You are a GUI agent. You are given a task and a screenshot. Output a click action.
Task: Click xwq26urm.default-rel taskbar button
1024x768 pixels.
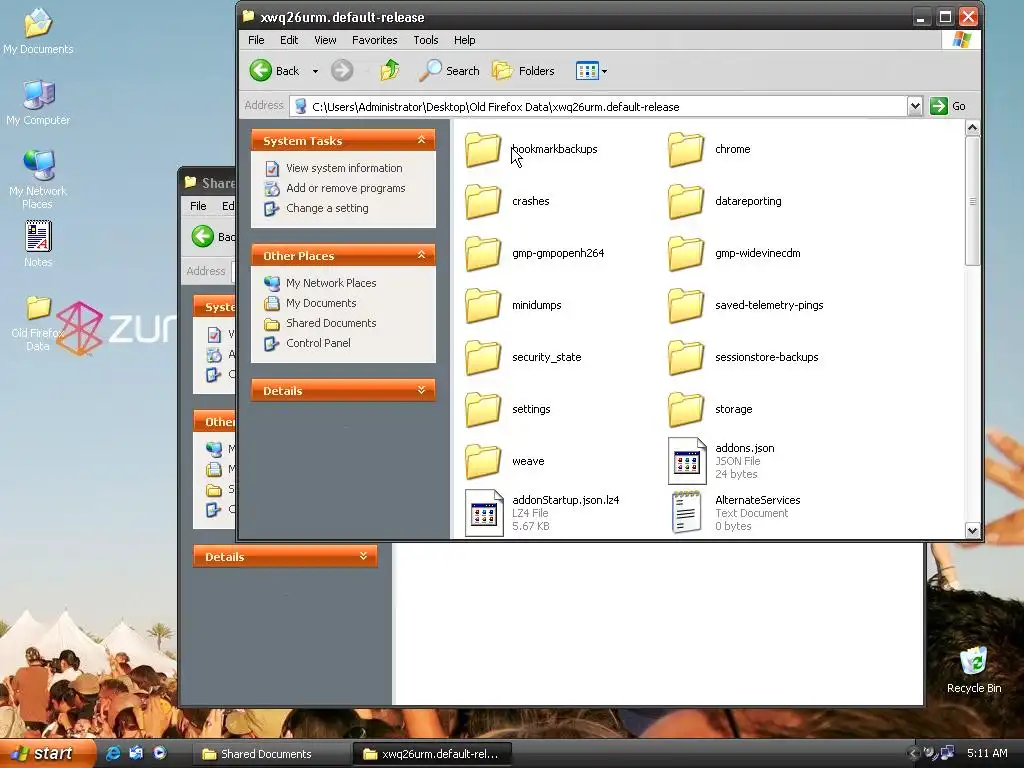pos(432,754)
